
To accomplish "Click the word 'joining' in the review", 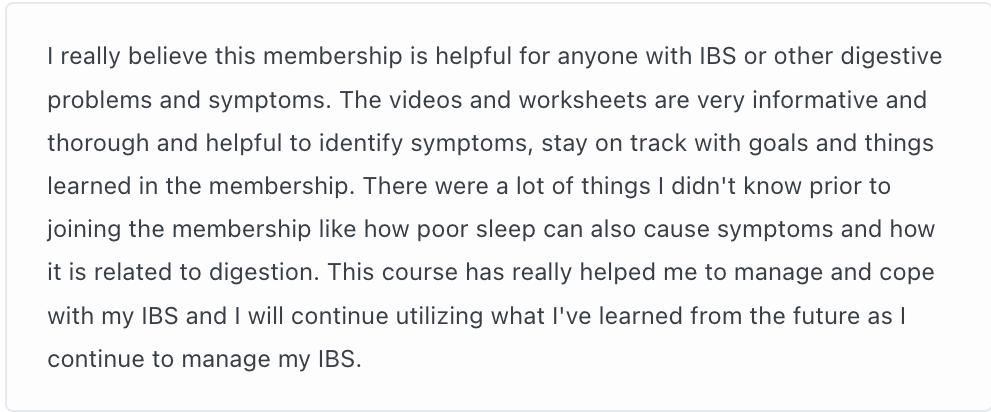I will click(79, 230).
